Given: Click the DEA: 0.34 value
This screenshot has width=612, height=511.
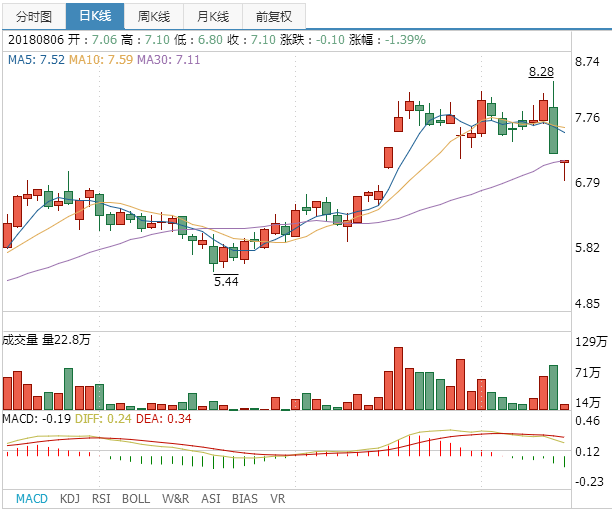Looking at the screenshot, I should coord(164,419).
